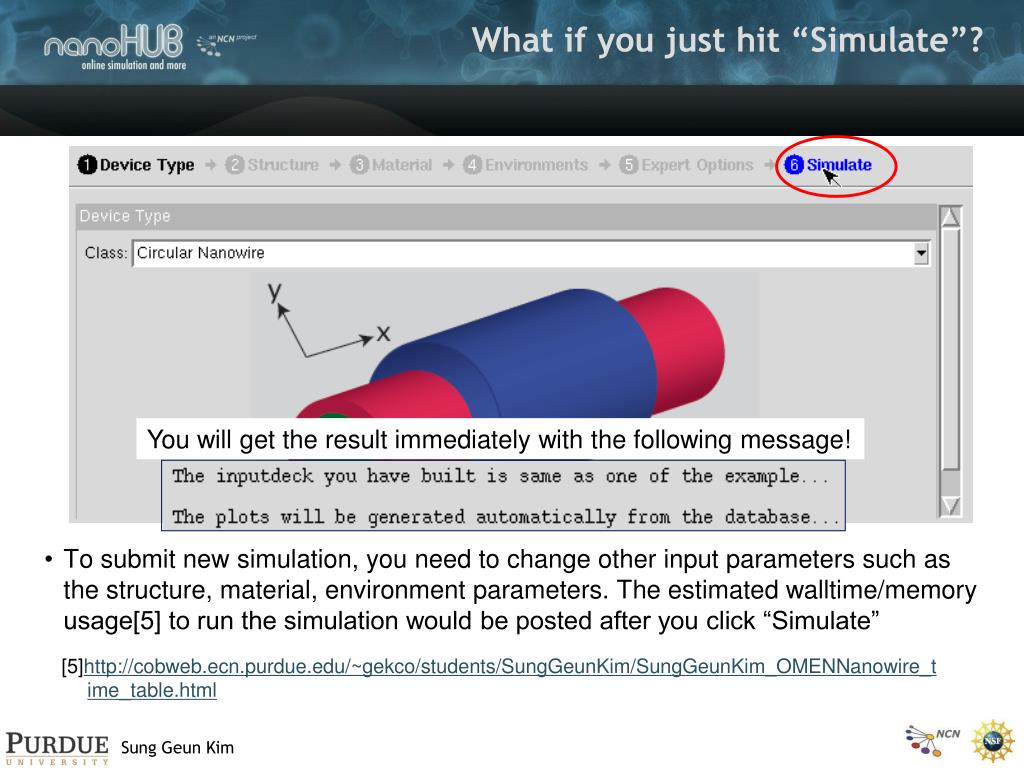Click the vertical scrollbar track
The height and width of the screenshot is (768, 1024).
point(950,362)
